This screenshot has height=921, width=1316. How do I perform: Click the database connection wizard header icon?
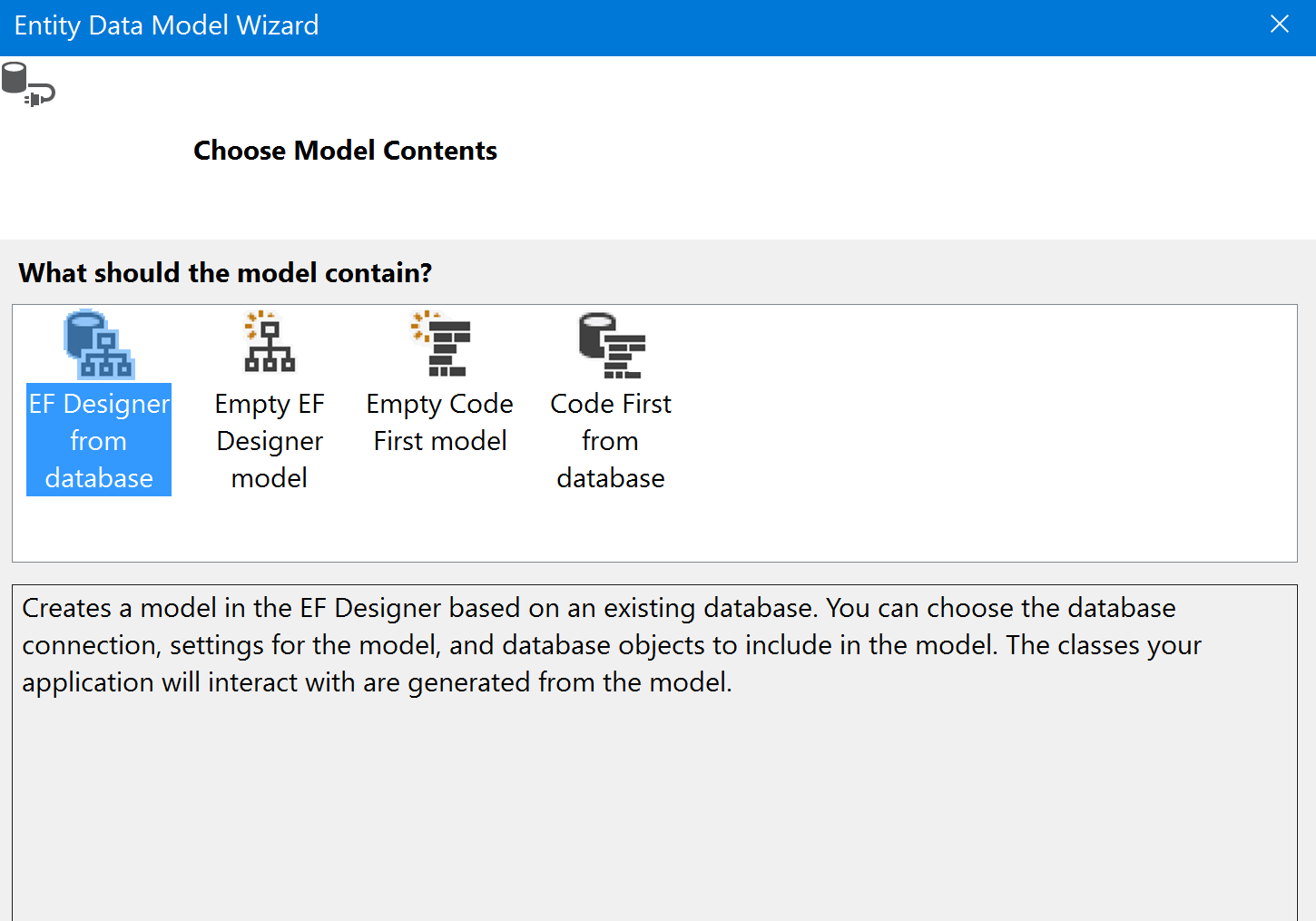tap(28, 84)
